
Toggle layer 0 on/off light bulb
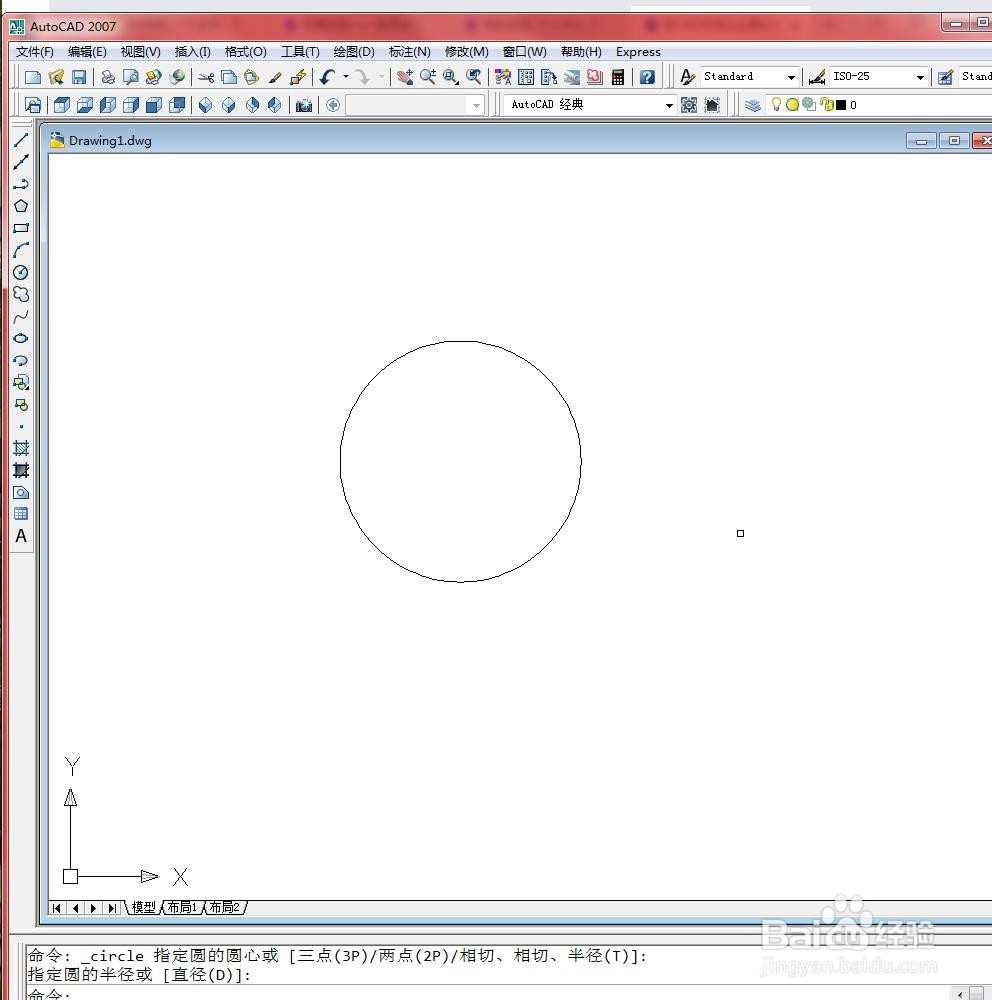(776, 105)
